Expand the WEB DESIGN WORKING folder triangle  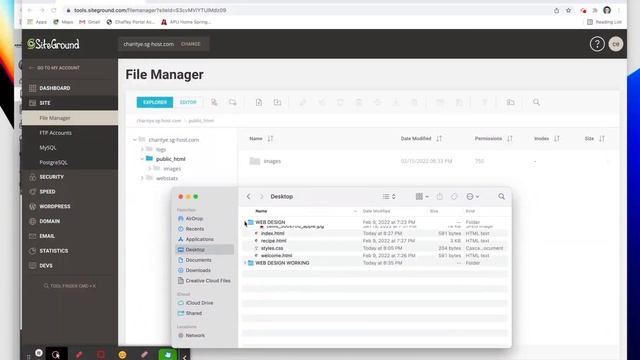click(x=245, y=263)
